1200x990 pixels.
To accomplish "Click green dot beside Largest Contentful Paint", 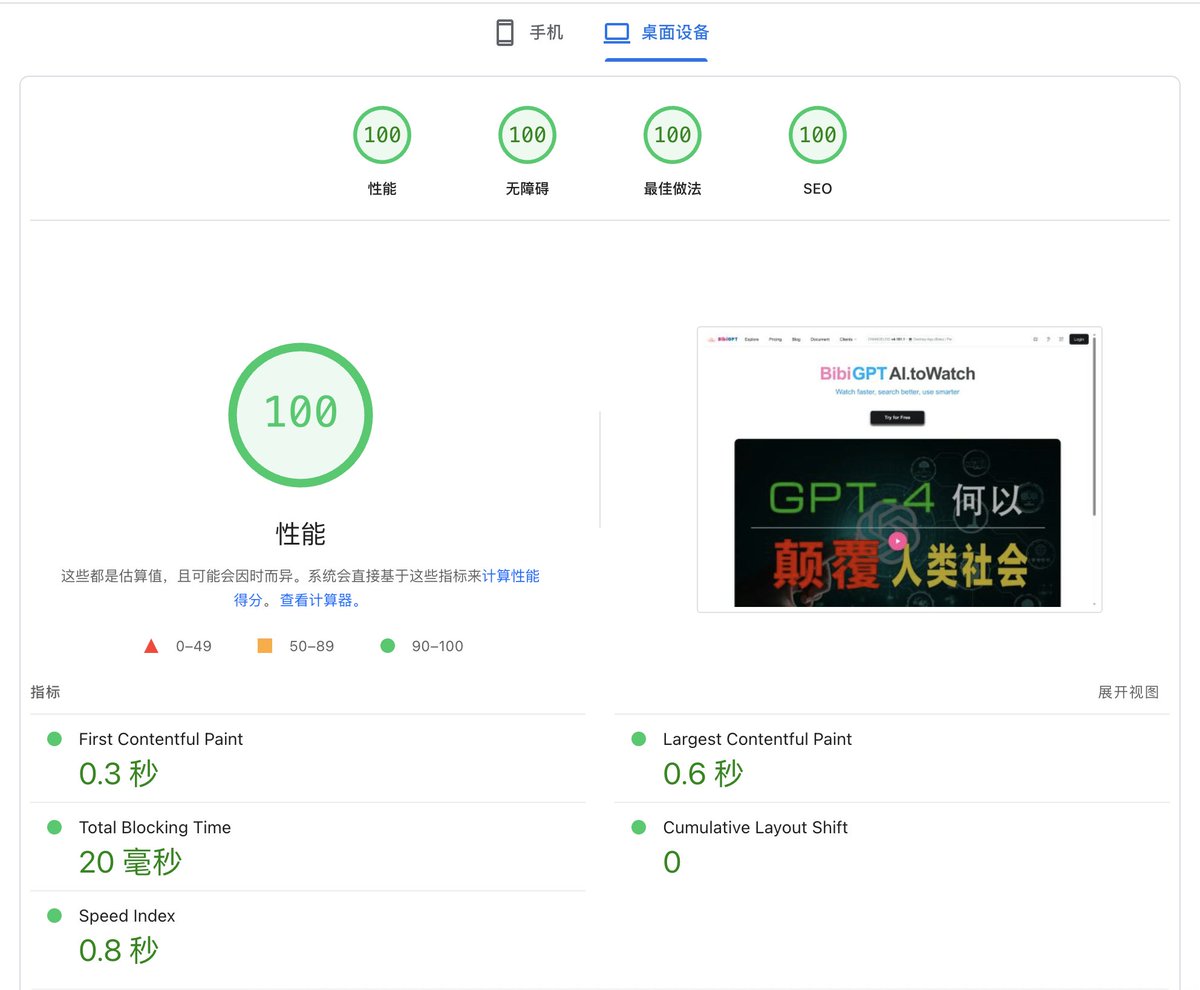I will (639, 739).
